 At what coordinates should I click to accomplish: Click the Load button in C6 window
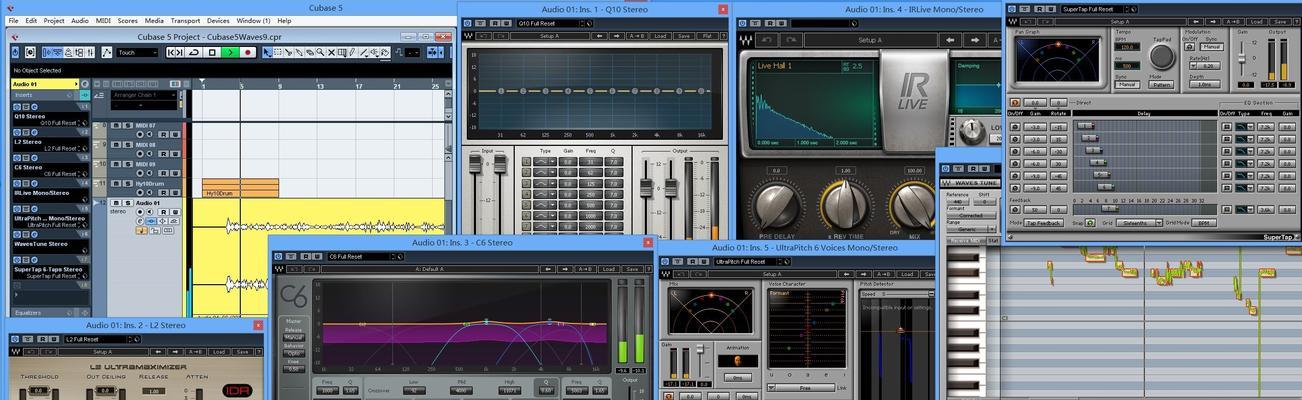click(608, 269)
